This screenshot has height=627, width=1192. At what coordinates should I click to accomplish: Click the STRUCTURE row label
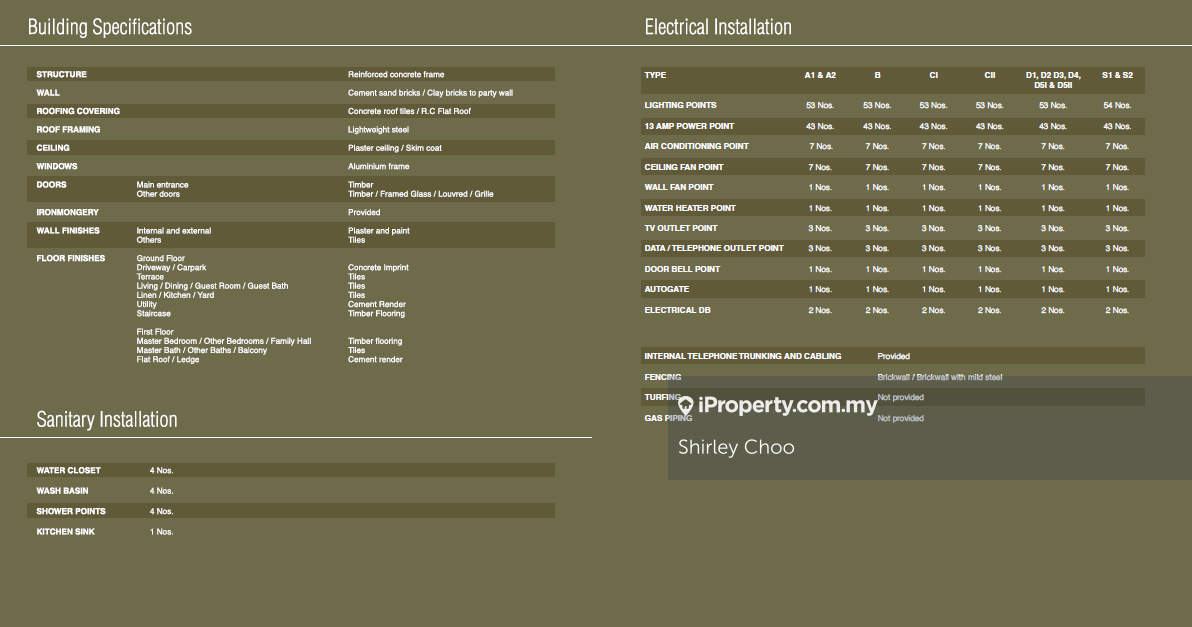pos(62,75)
